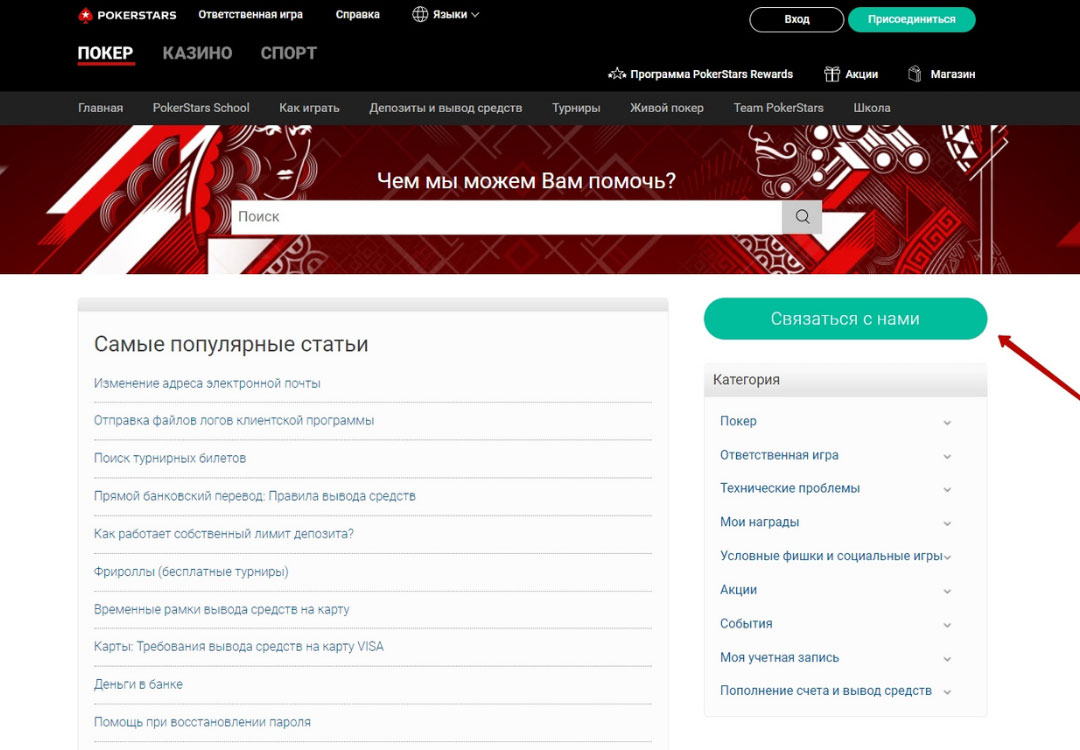The width and height of the screenshot is (1080, 750).
Task: Open Как играть menu item
Action: pos(309,108)
